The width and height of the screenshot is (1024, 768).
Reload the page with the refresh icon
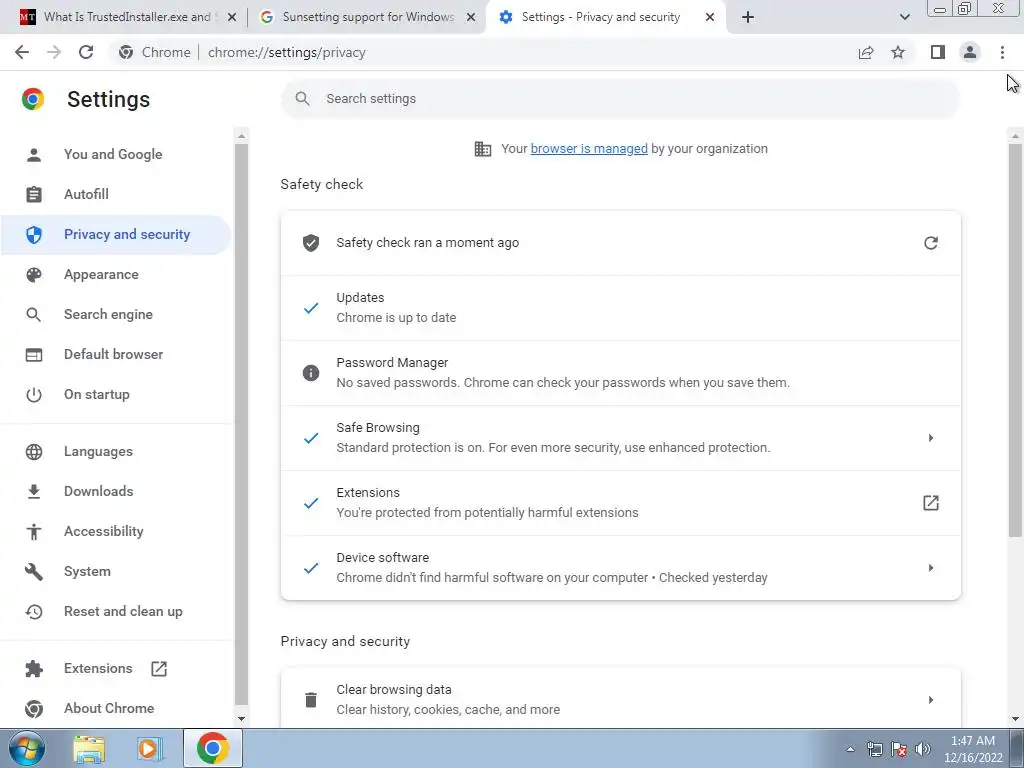tap(86, 52)
